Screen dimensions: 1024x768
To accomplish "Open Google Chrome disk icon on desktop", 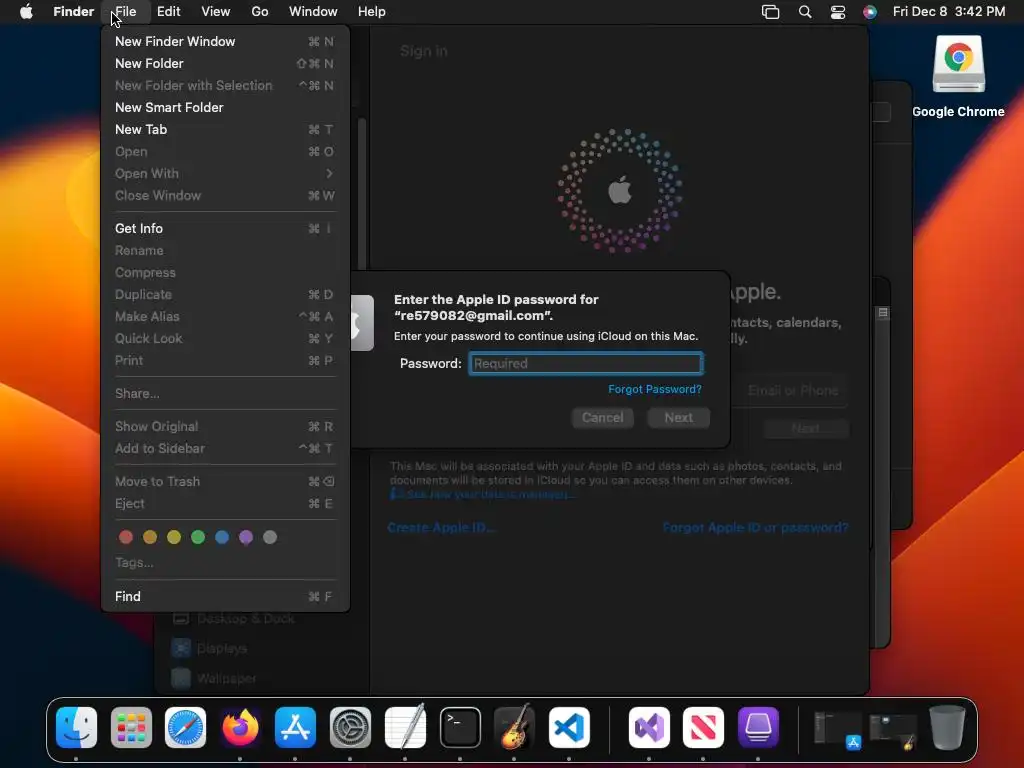I will pyautogui.click(x=958, y=65).
